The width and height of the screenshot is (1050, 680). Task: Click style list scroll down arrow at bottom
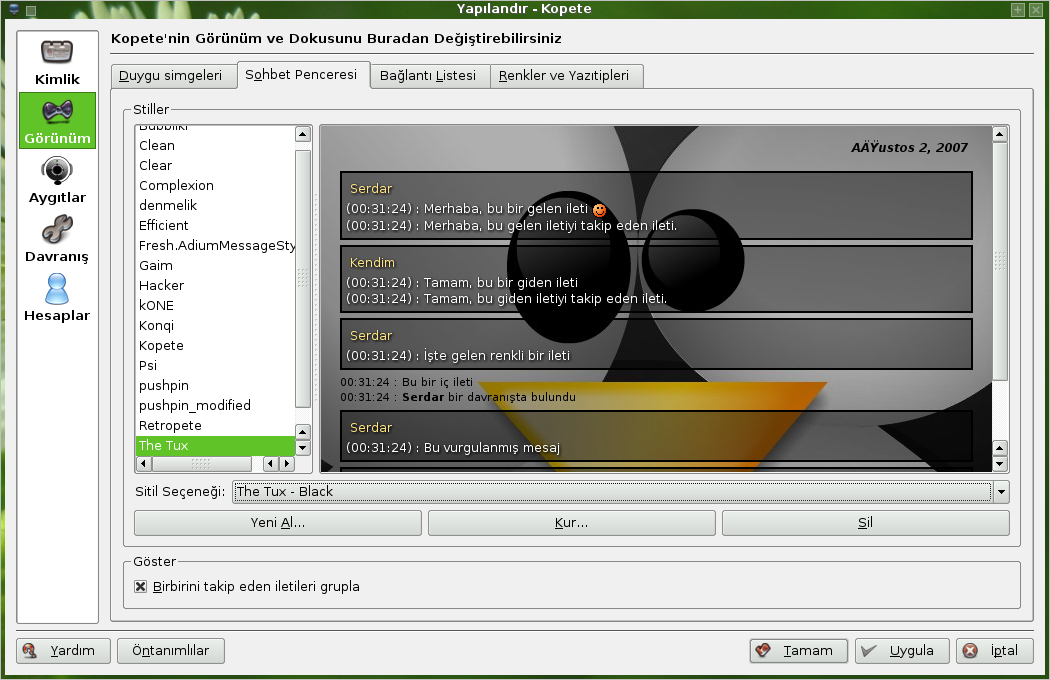tap(303, 448)
